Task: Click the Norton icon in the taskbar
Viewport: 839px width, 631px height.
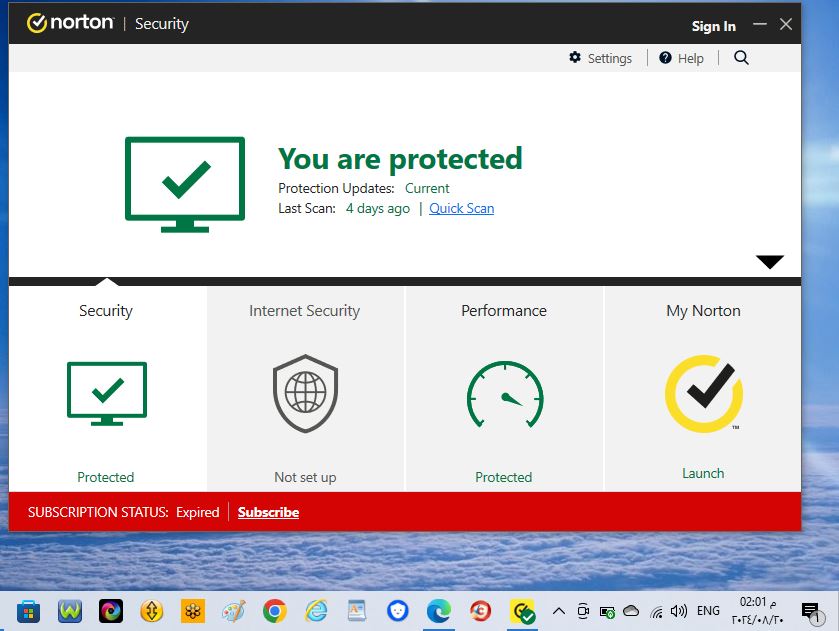Action: (x=522, y=611)
